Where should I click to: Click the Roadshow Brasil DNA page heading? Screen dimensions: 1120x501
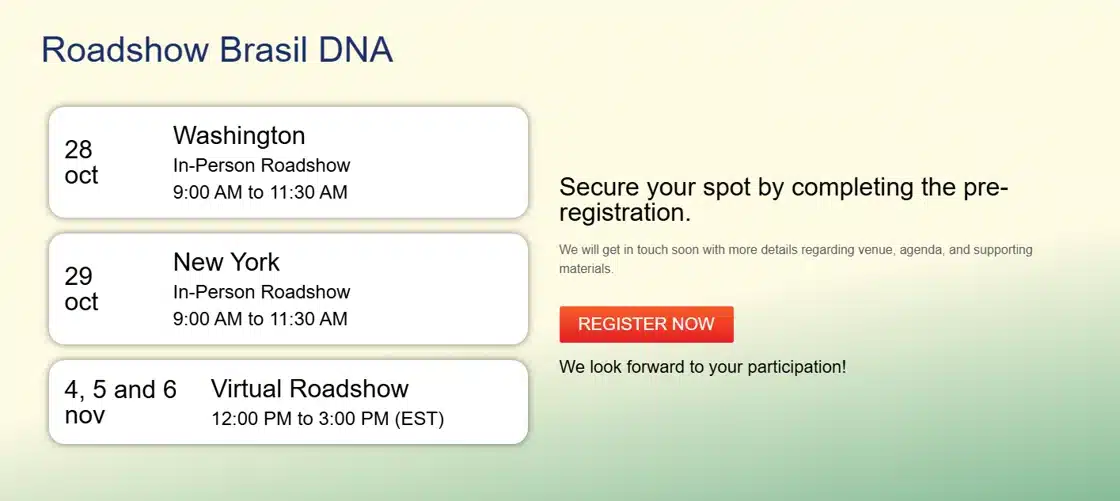point(217,49)
